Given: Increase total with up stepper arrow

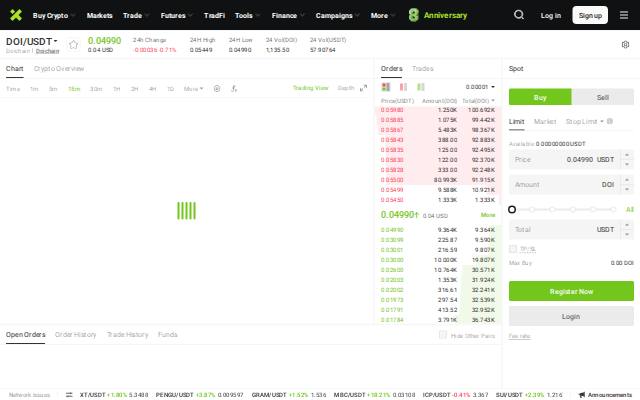Looking at the screenshot, I should (x=627, y=224).
